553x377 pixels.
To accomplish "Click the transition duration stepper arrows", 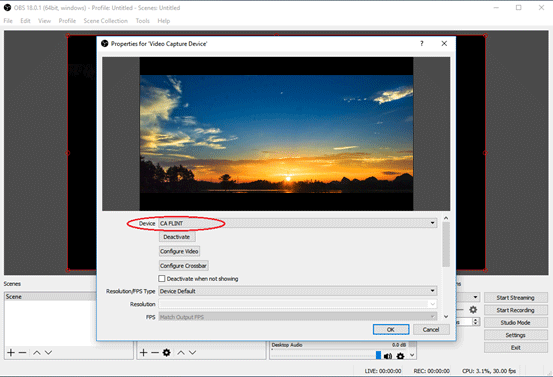I will point(476,322).
